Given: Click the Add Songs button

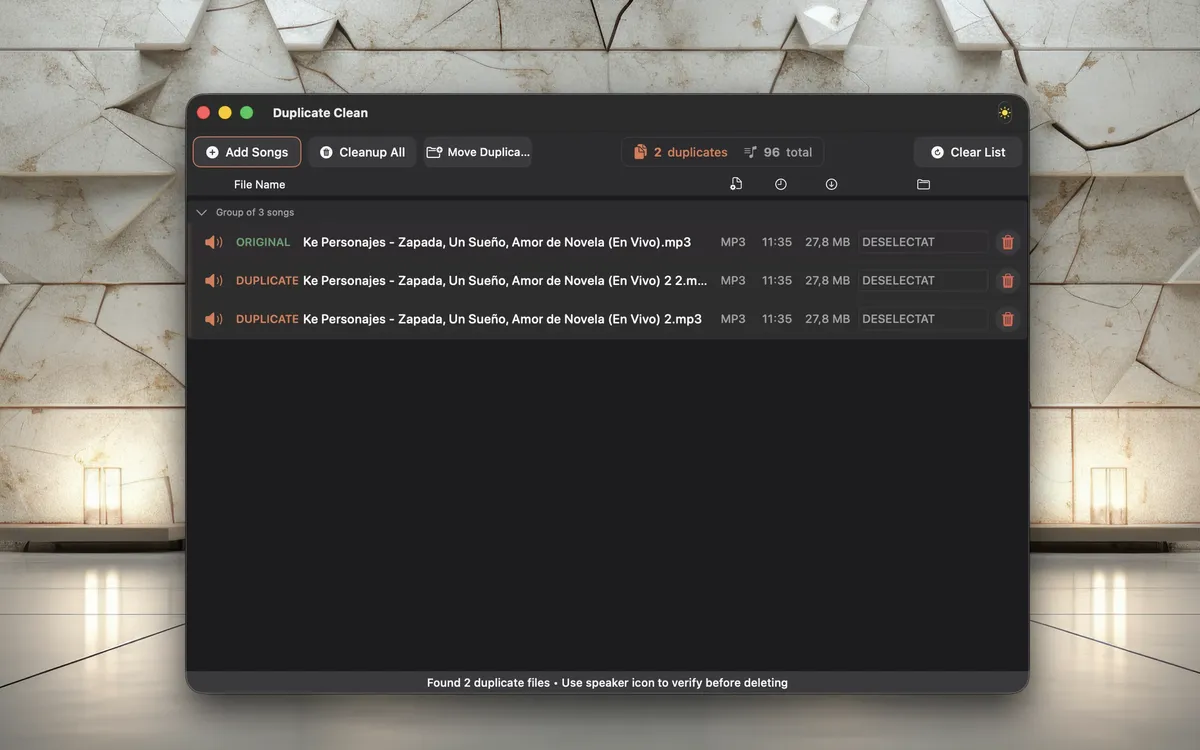Looking at the screenshot, I should pos(247,152).
